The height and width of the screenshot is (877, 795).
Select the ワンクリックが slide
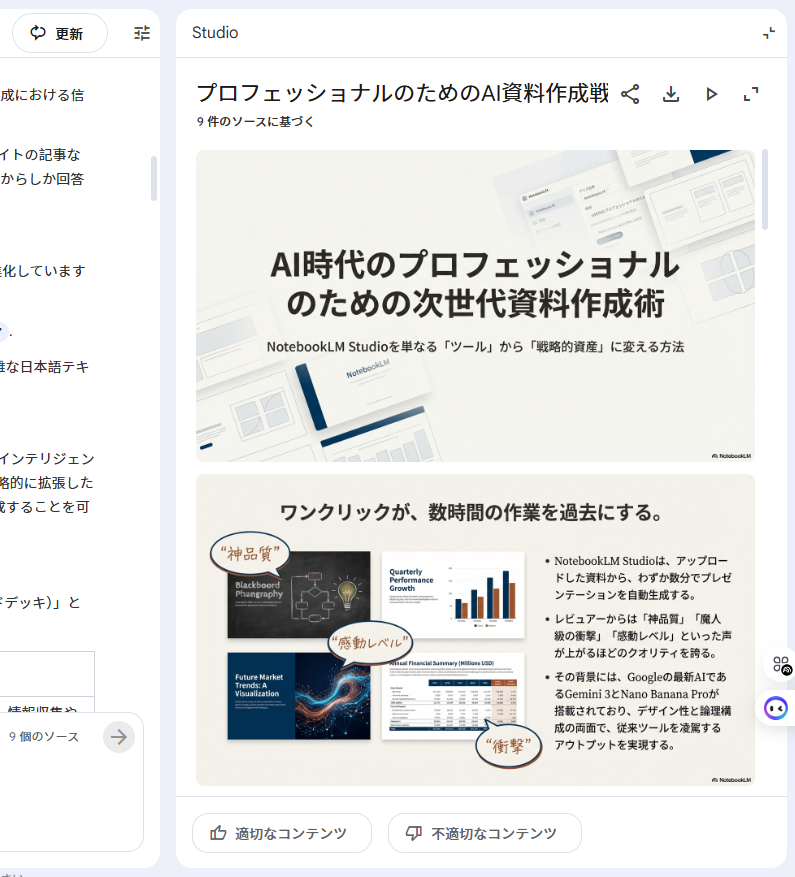475,630
